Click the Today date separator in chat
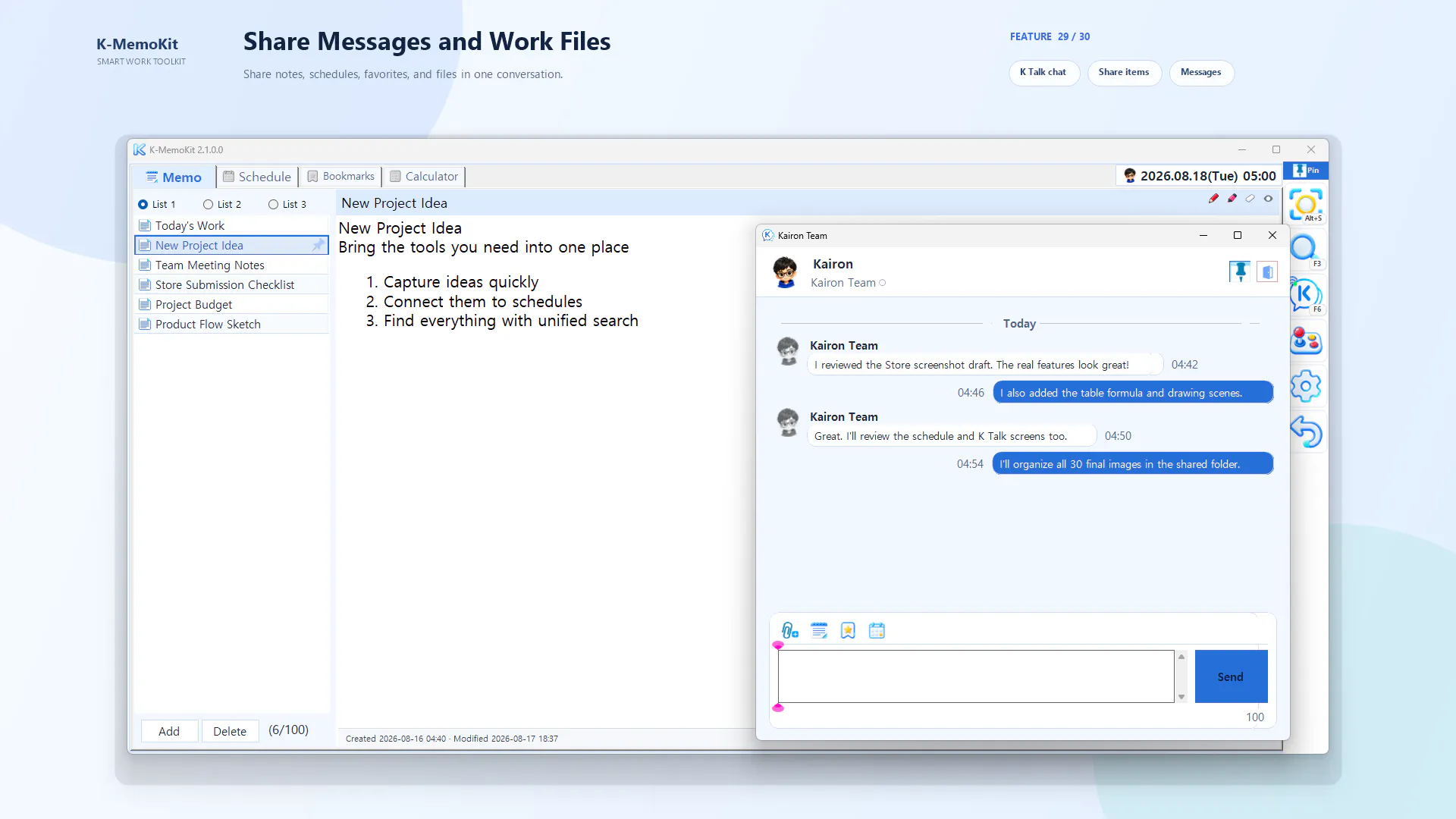Screen dimensions: 1456x819 [x=1019, y=324]
